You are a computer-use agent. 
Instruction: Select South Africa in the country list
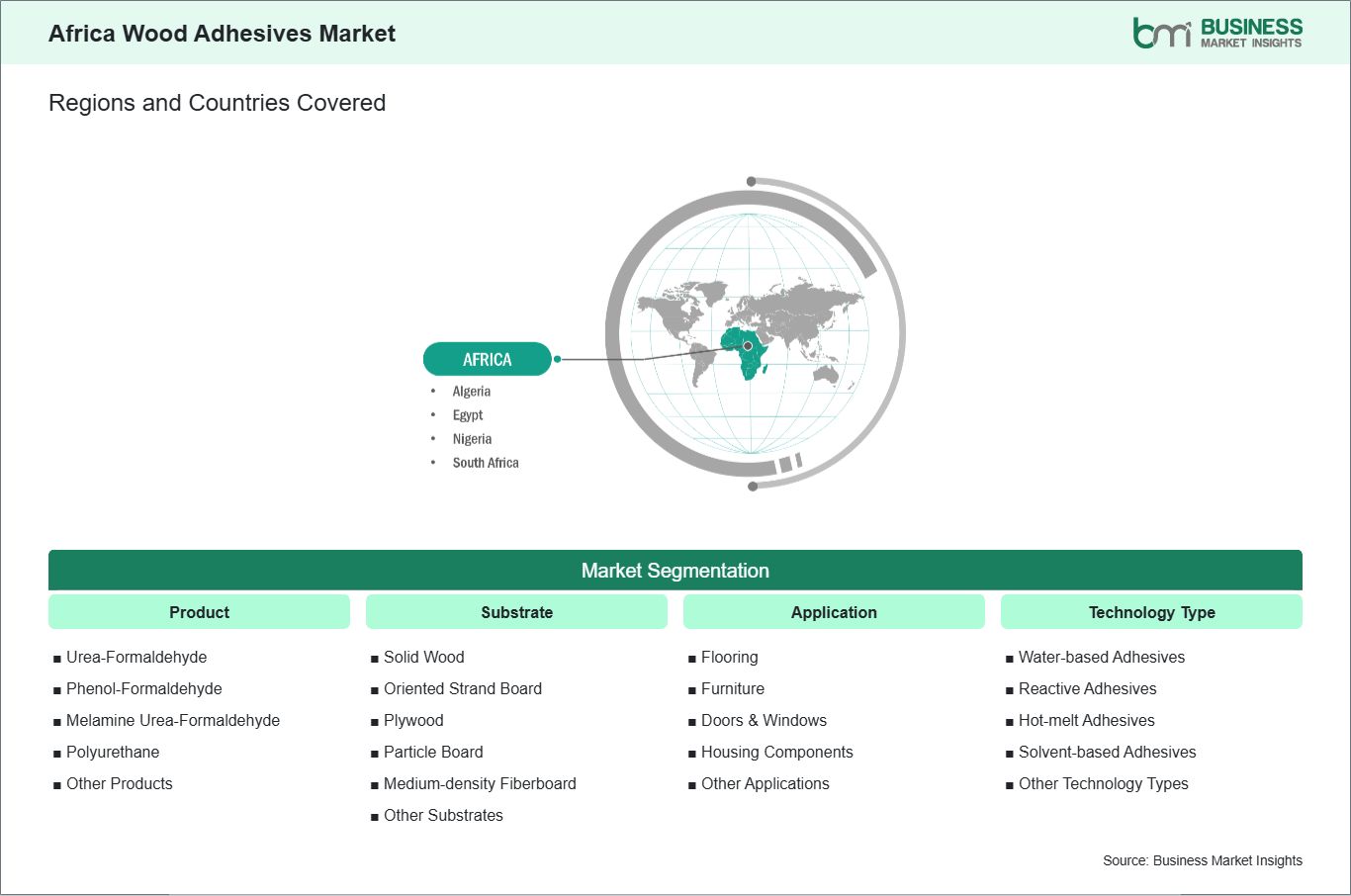[486, 463]
